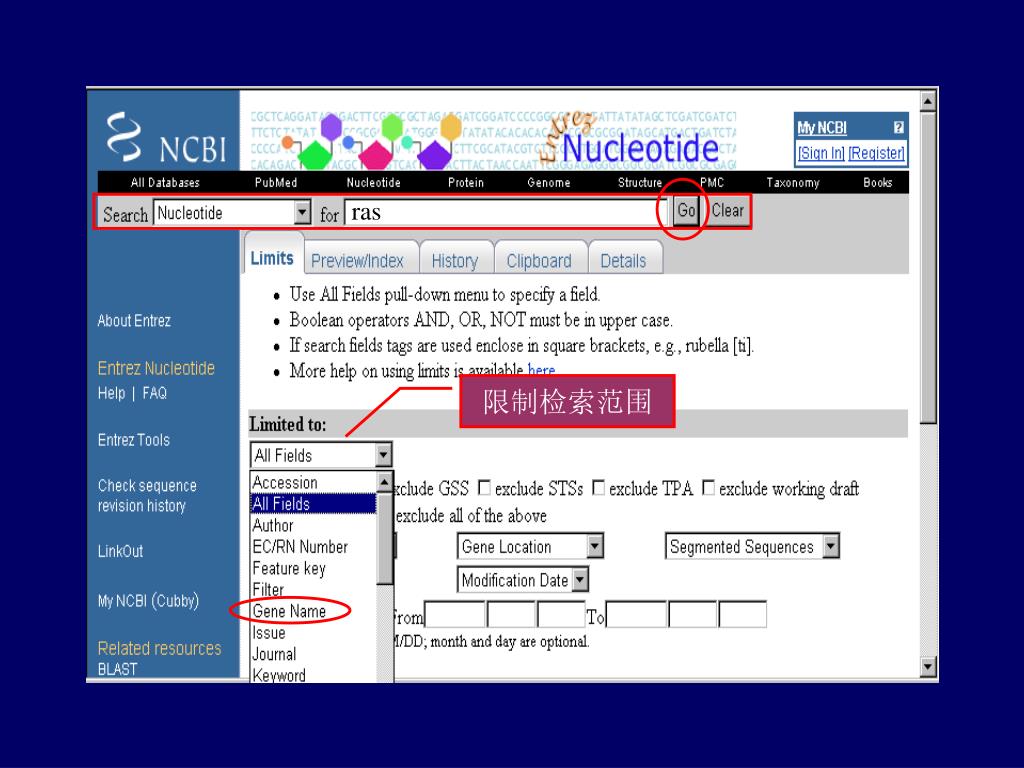Open About Entrez in sidebar
This screenshot has width=1024, height=768.
(134, 321)
